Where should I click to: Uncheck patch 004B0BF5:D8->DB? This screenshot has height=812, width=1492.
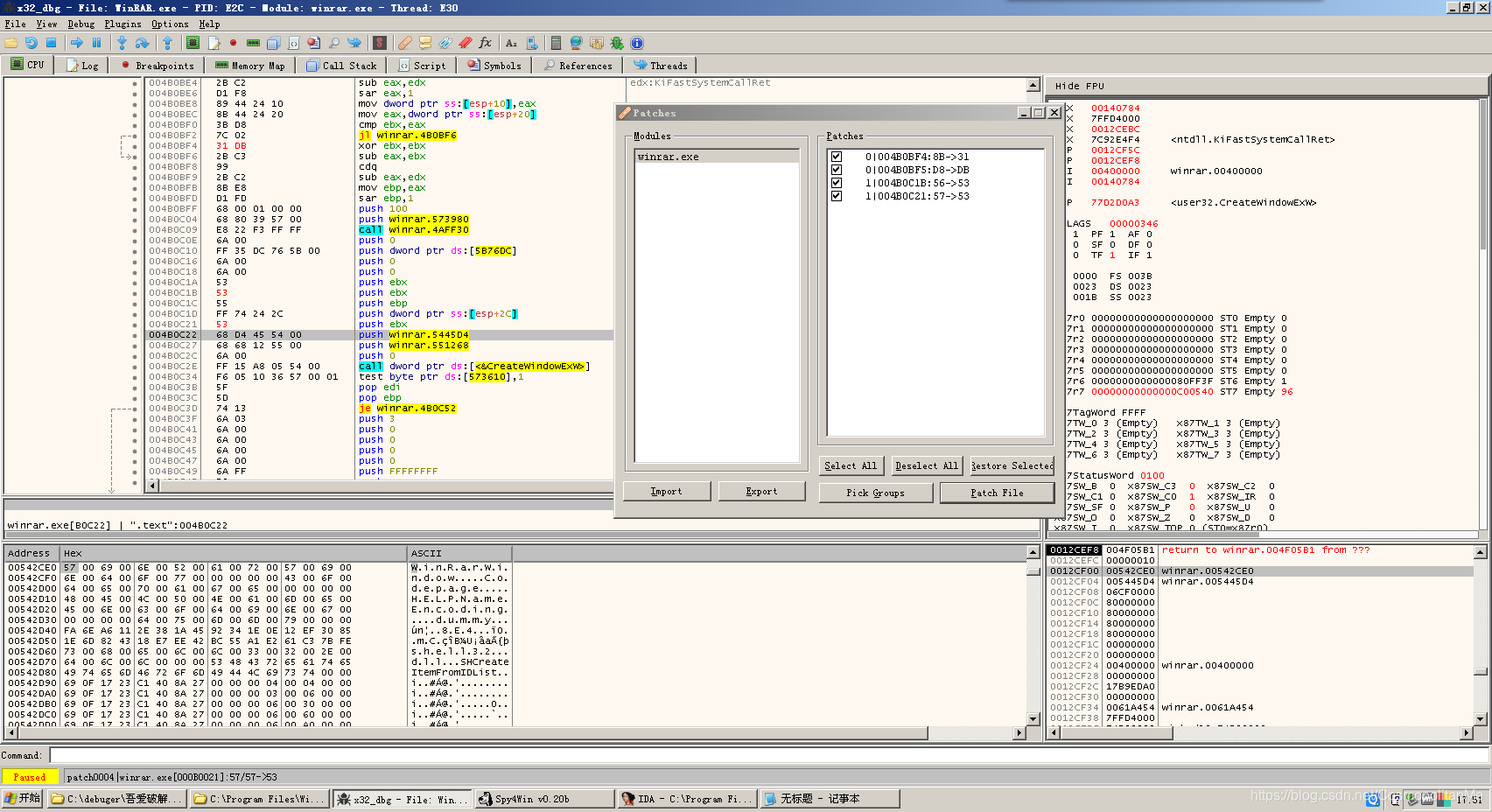[x=837, y=171]
